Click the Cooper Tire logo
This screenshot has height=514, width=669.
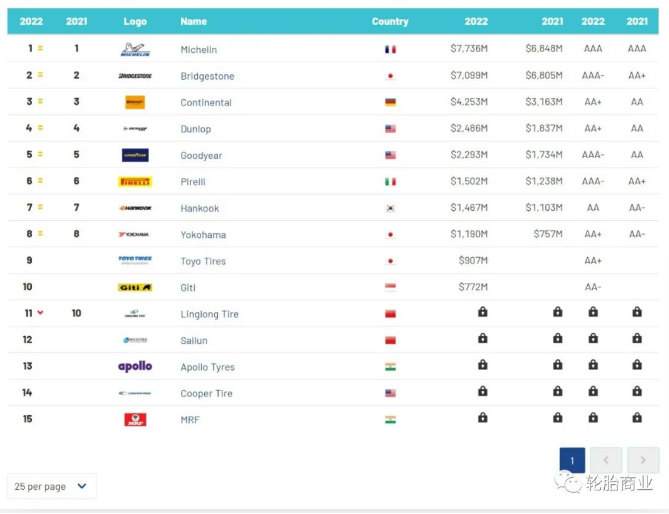[135, 393]
